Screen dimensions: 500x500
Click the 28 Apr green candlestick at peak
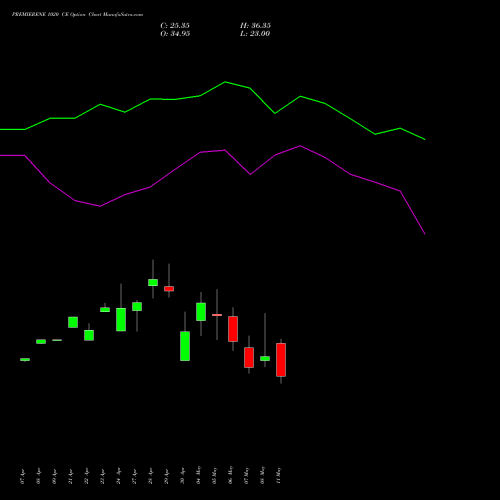[153, 282]
